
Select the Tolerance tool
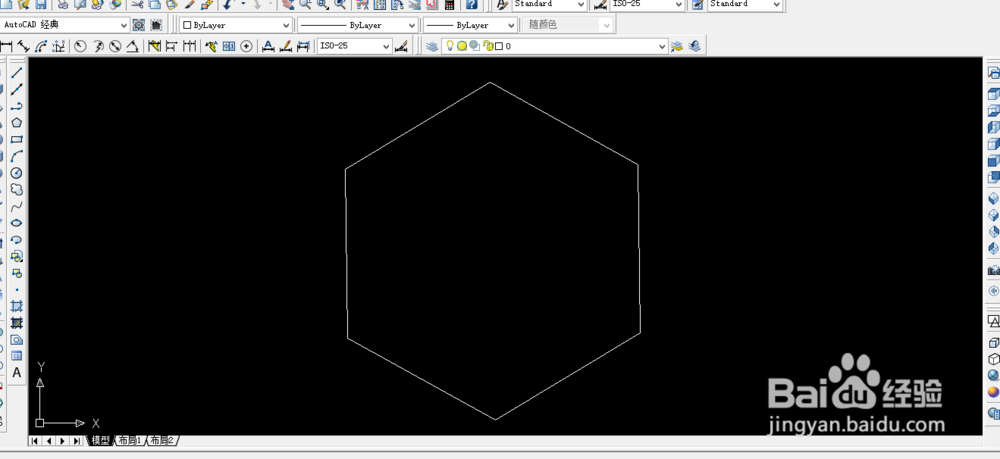tap(229, 46)
